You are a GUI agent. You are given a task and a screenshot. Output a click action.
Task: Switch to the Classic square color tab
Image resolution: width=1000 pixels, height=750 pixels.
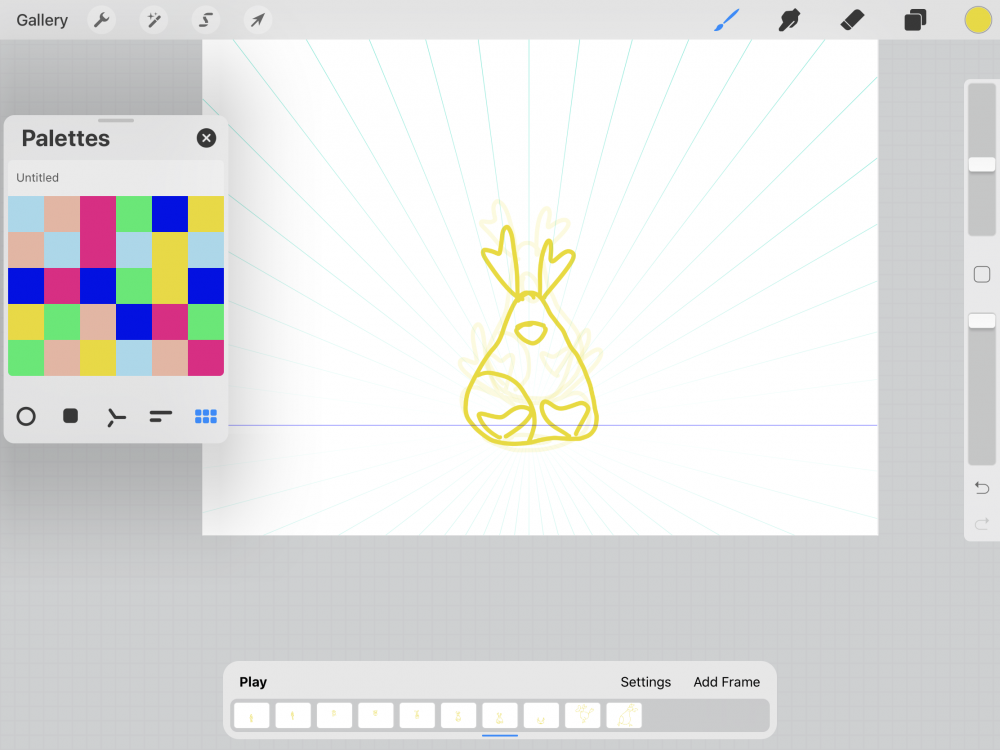click(x=71, y=416)
